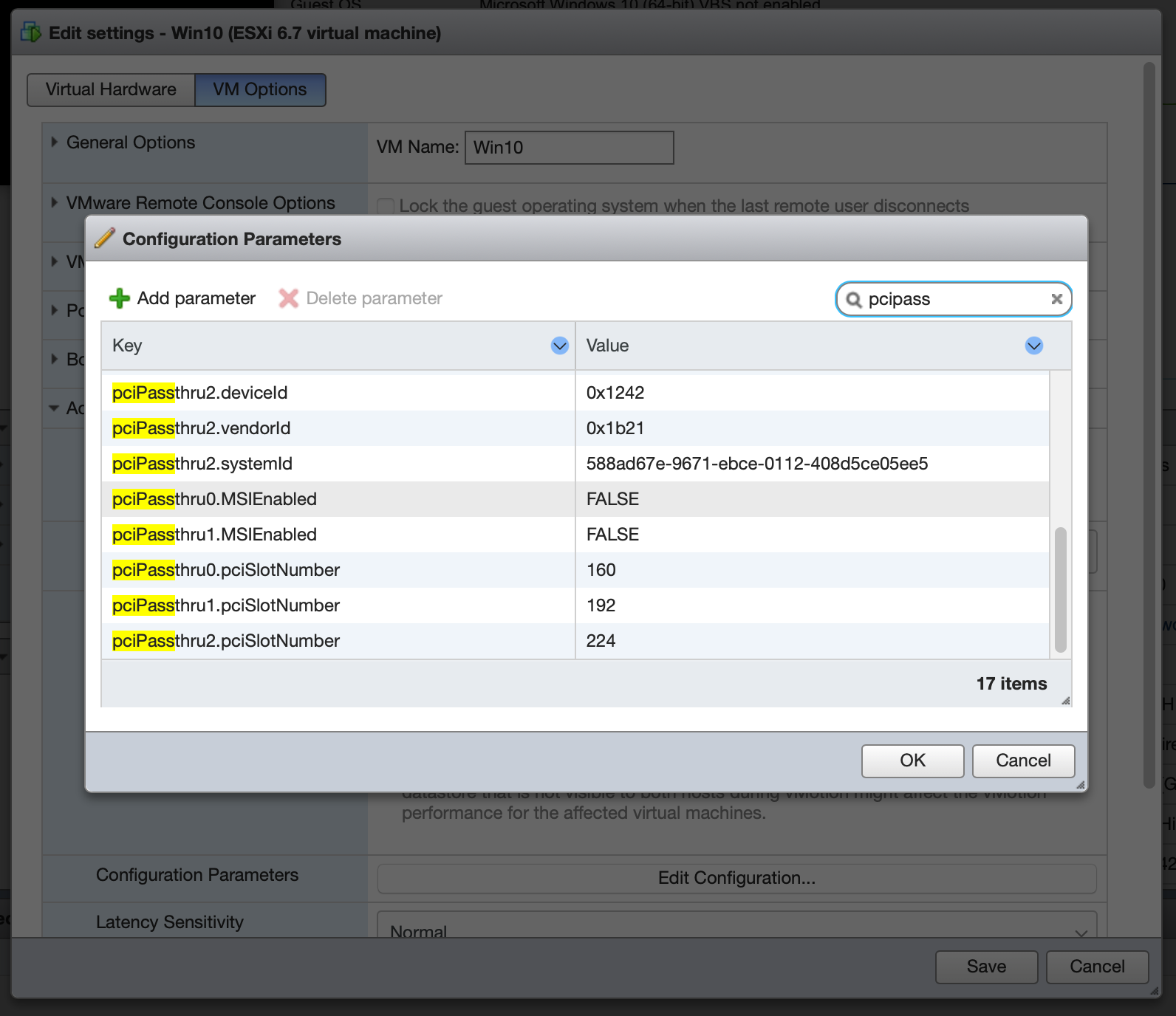Collapse the expanded Advanced section arrow
Image resolution: width=1176 pixels, height=1016 pixels.
(54, 408)
